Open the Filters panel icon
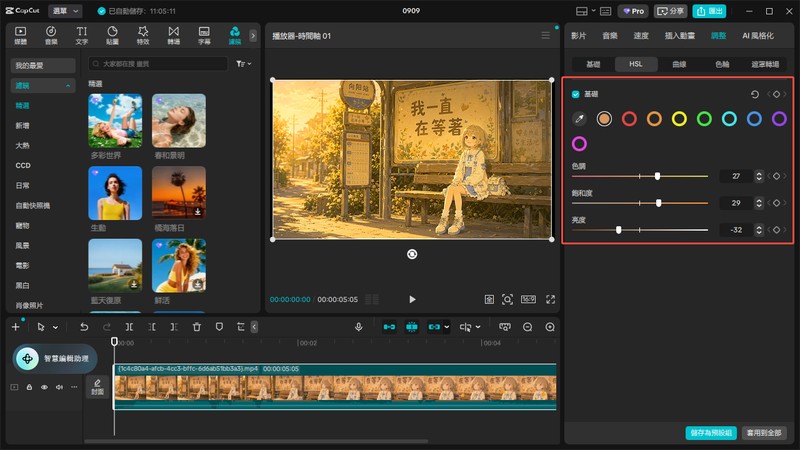800x450 pixels. click(x=235, y=35)
